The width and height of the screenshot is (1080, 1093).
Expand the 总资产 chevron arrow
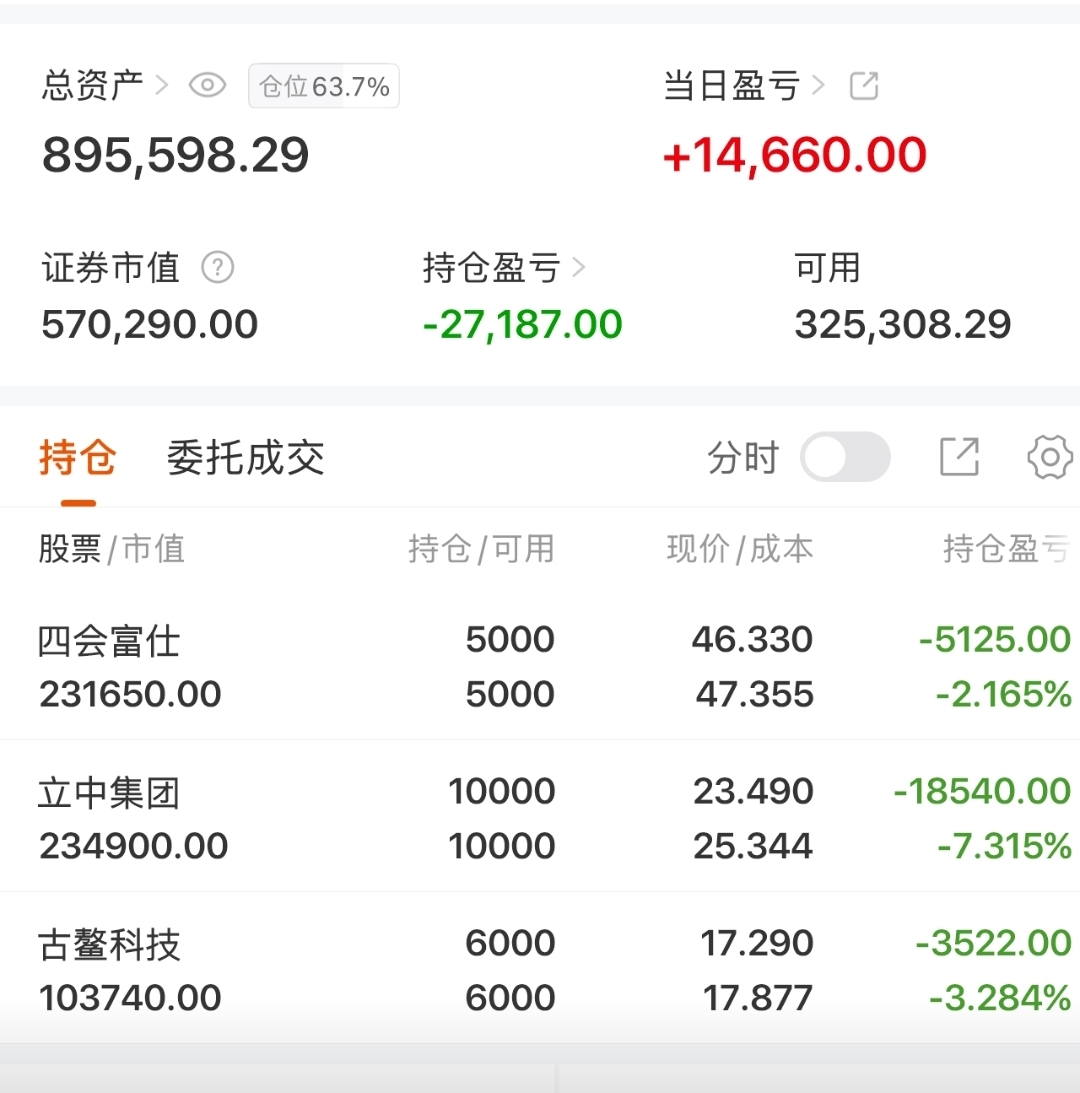[162, 86]
